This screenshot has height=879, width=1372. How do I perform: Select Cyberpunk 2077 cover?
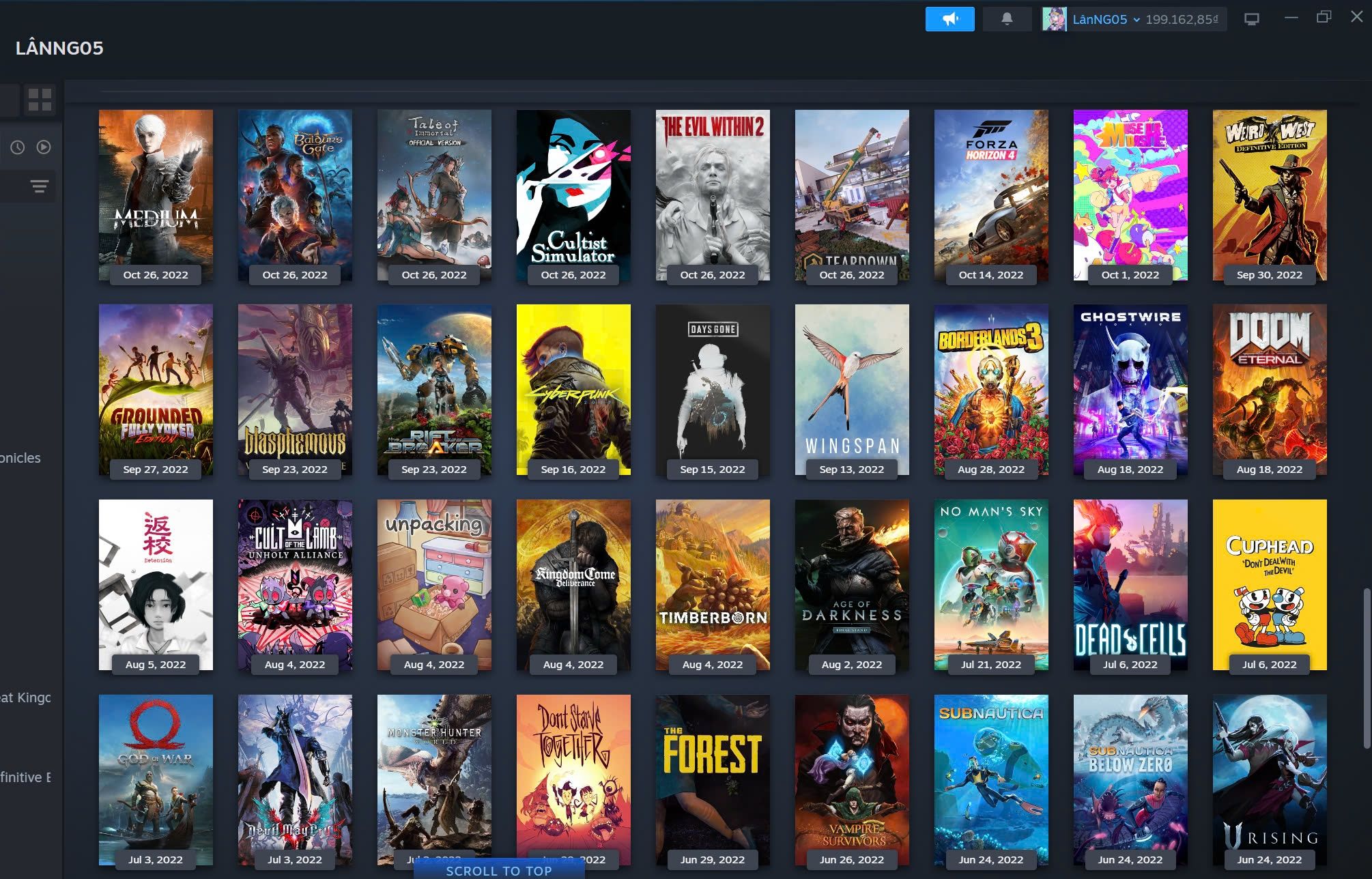point(573,390)
